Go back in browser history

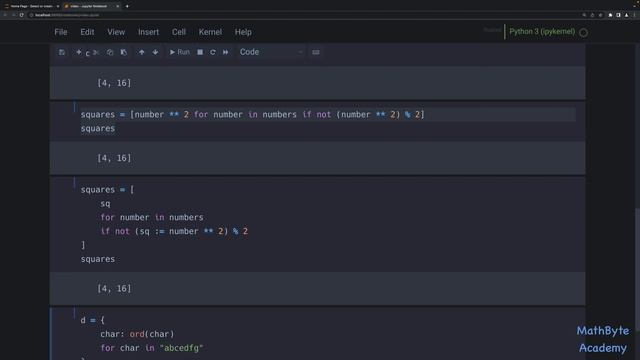[5, 15]
